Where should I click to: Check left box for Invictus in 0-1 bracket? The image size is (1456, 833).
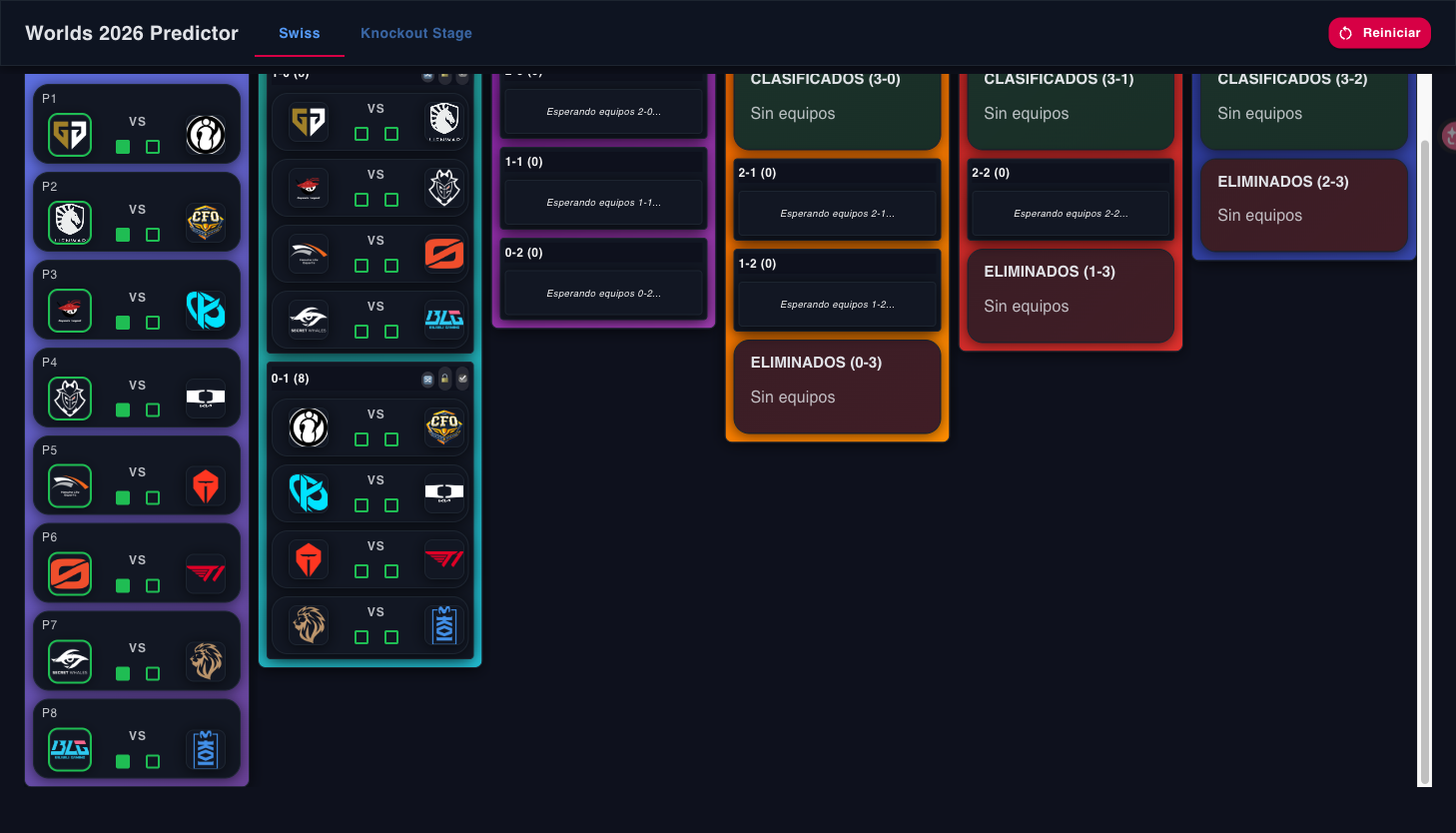pyautogui.click(x=362, y=439)
